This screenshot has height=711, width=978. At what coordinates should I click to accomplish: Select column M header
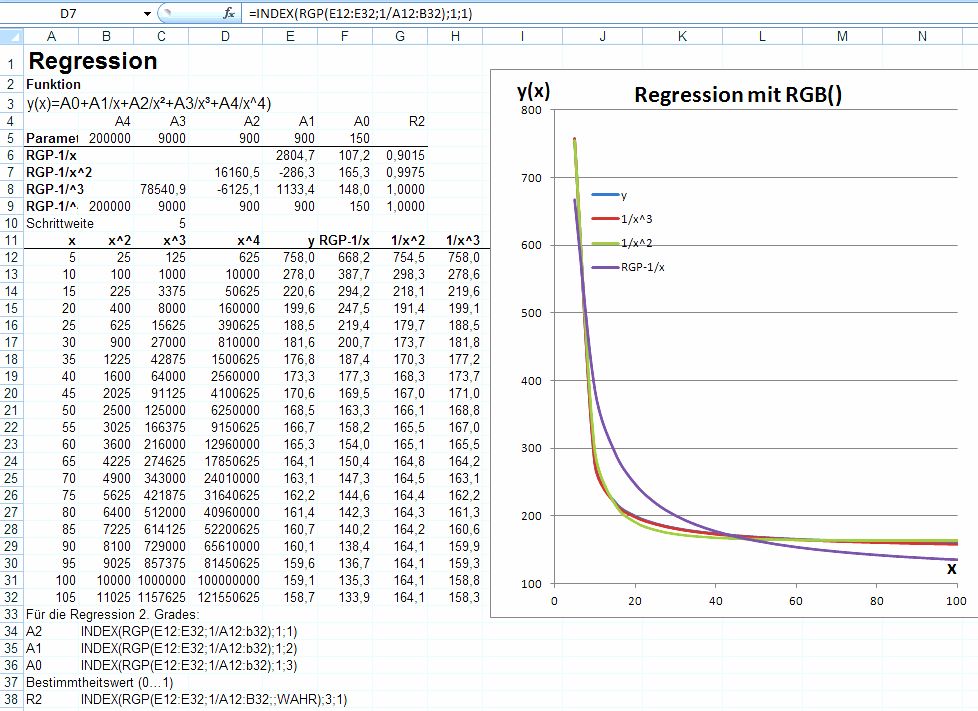[842, 36]
